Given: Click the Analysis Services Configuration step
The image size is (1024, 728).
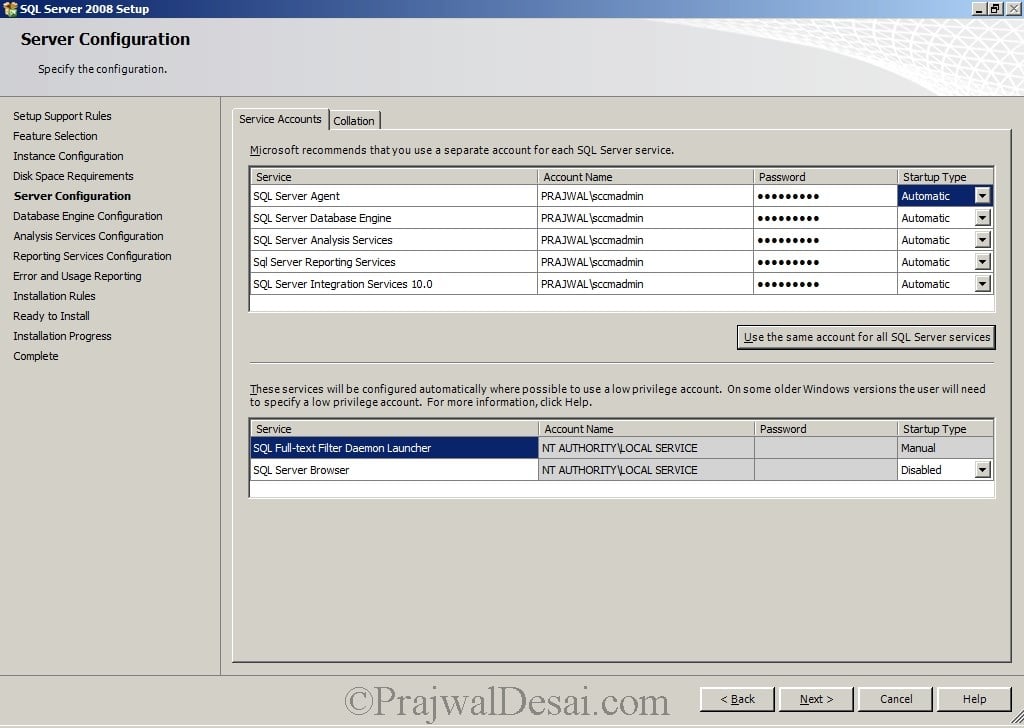Looking at the screenshot, I should pyautogui.click(x=88, y=236).
